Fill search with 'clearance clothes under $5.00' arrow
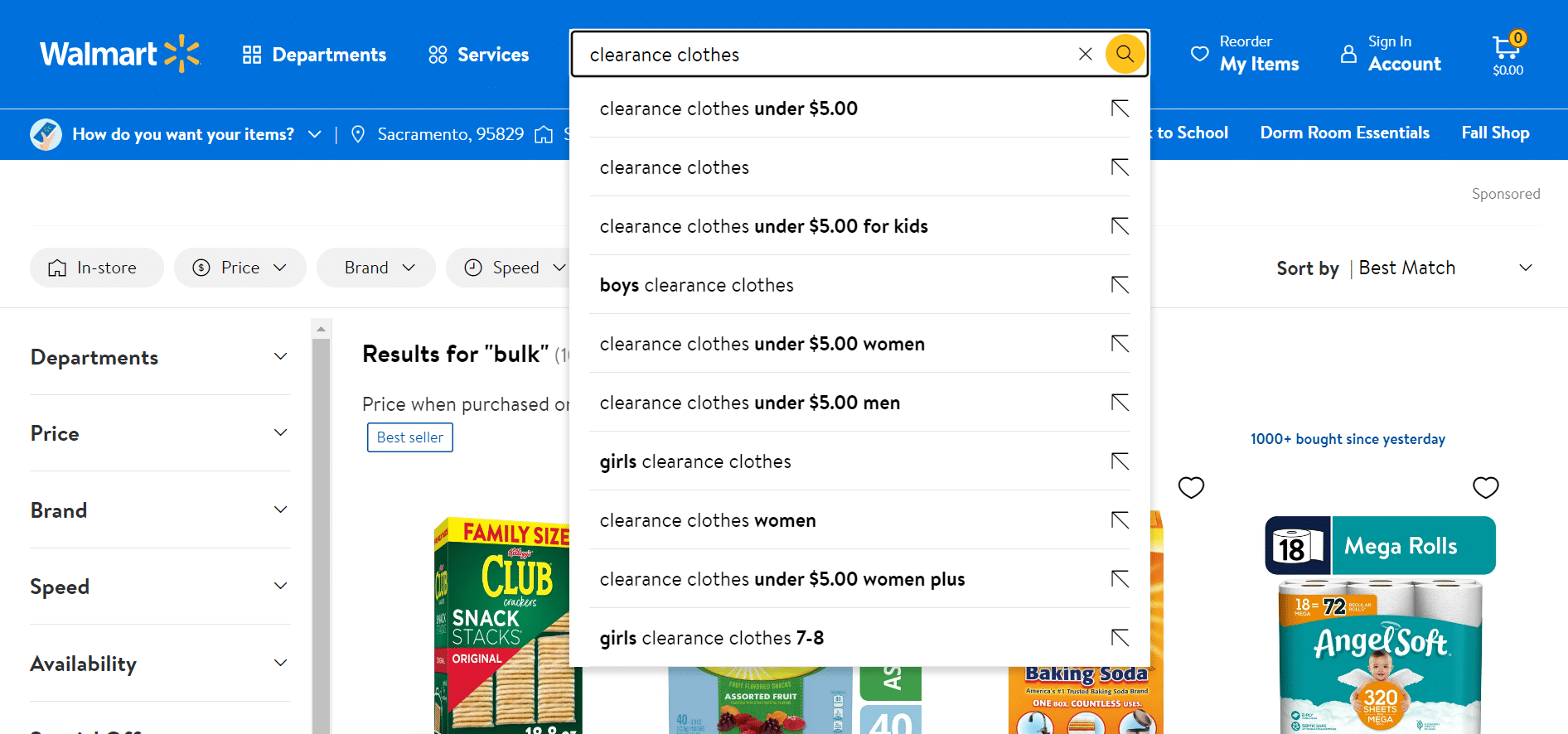 click(1120, 109)
